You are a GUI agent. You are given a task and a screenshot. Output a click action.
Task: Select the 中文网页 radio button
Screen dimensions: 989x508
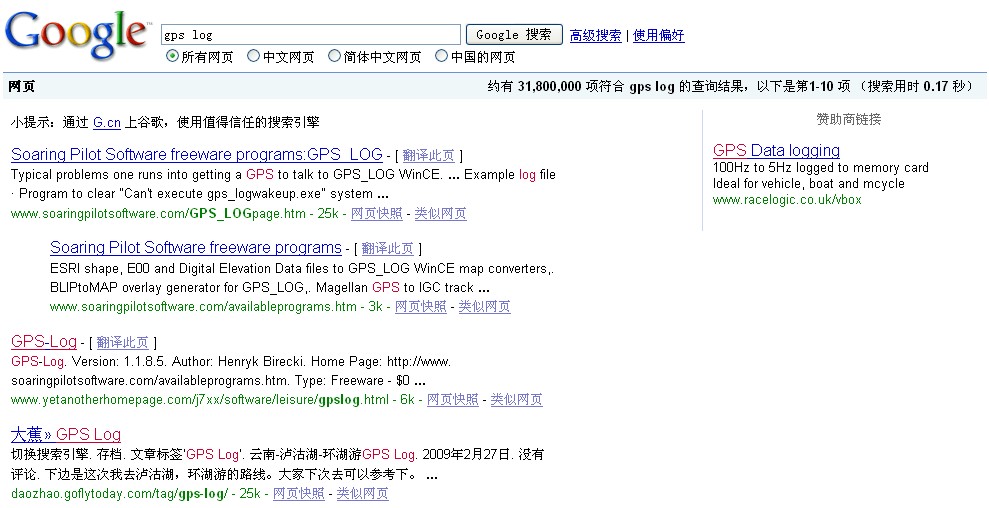254,56
